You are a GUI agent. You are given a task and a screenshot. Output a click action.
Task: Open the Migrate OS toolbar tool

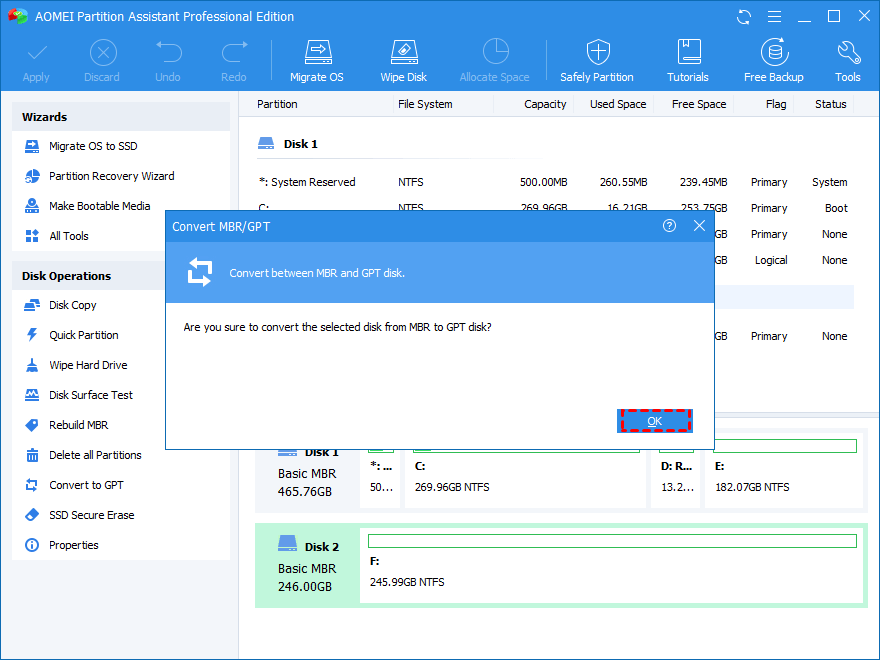tap(317, 61)
